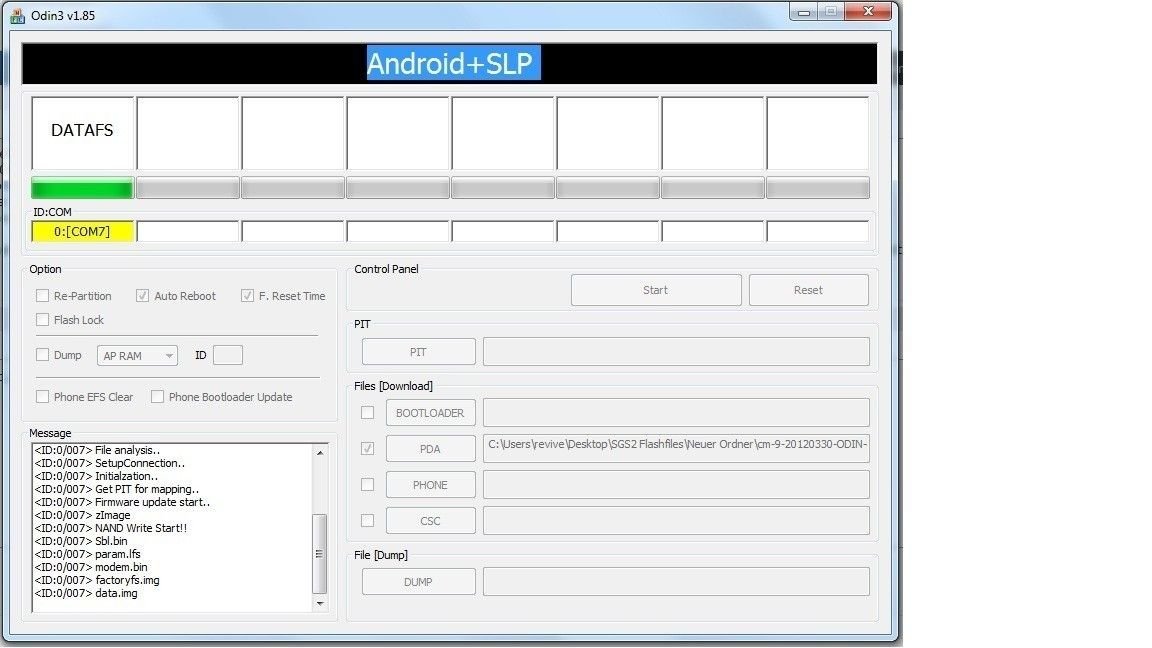Select the 'zImage' log line
Image resolution: width=1152 pixels, height=648 pixels.
pyautogui.click(x=82, y=515)
